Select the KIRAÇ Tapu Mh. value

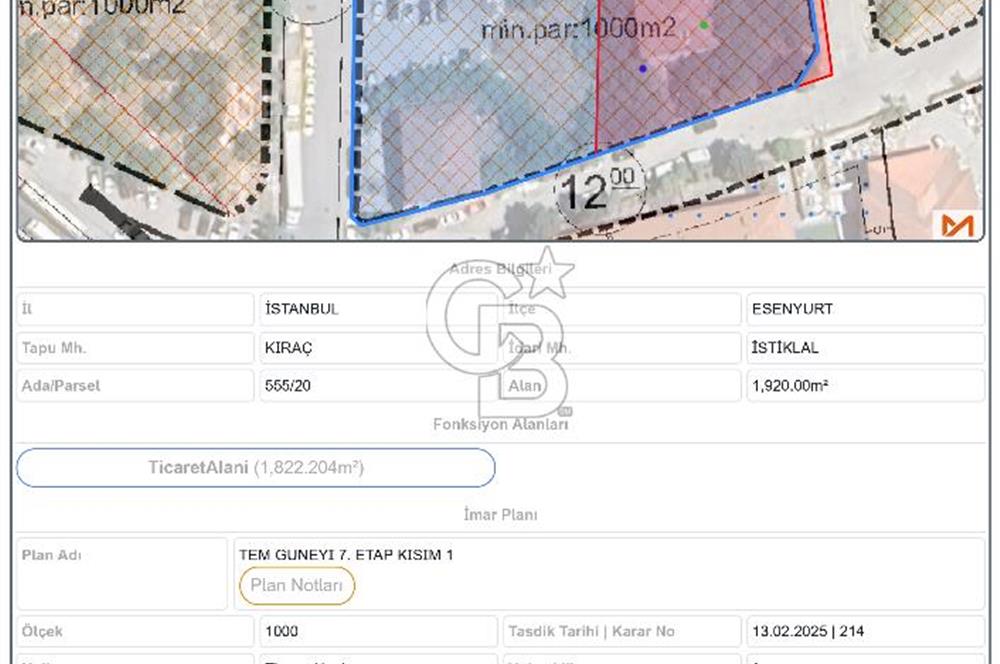(289, 348)
